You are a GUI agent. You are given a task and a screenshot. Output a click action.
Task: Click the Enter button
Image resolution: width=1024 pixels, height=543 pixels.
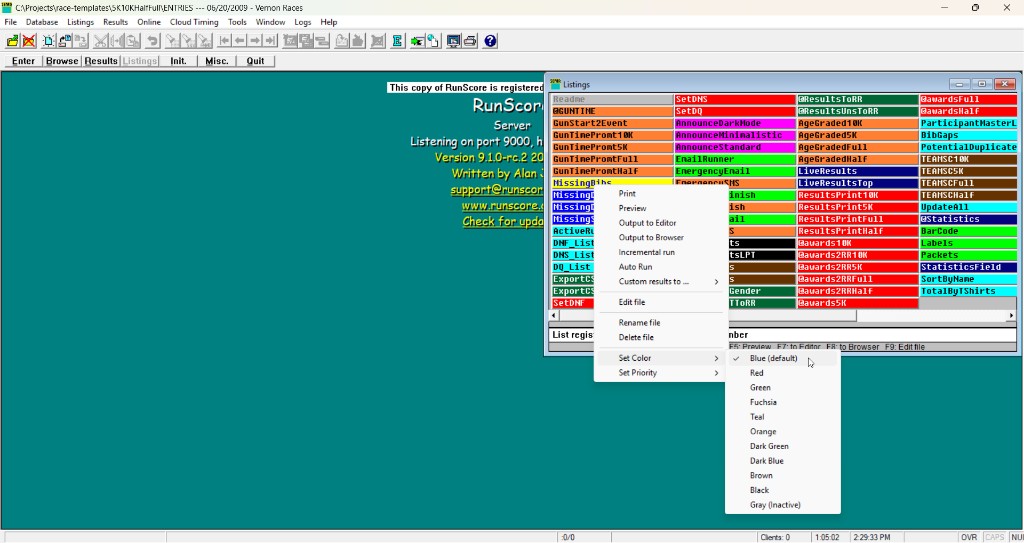coord(24,61)
